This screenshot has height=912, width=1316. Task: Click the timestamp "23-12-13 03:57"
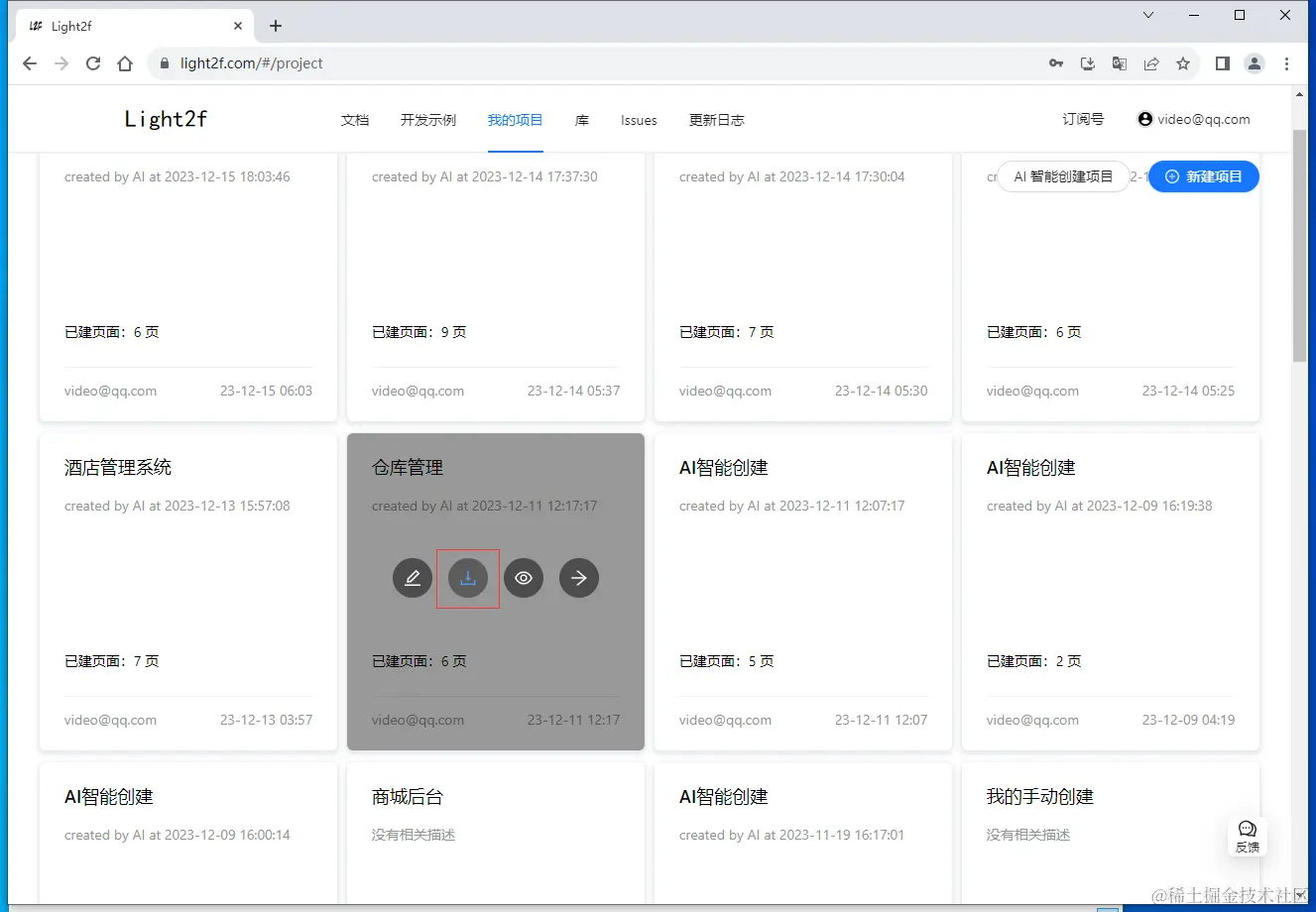tap(266, 720)
